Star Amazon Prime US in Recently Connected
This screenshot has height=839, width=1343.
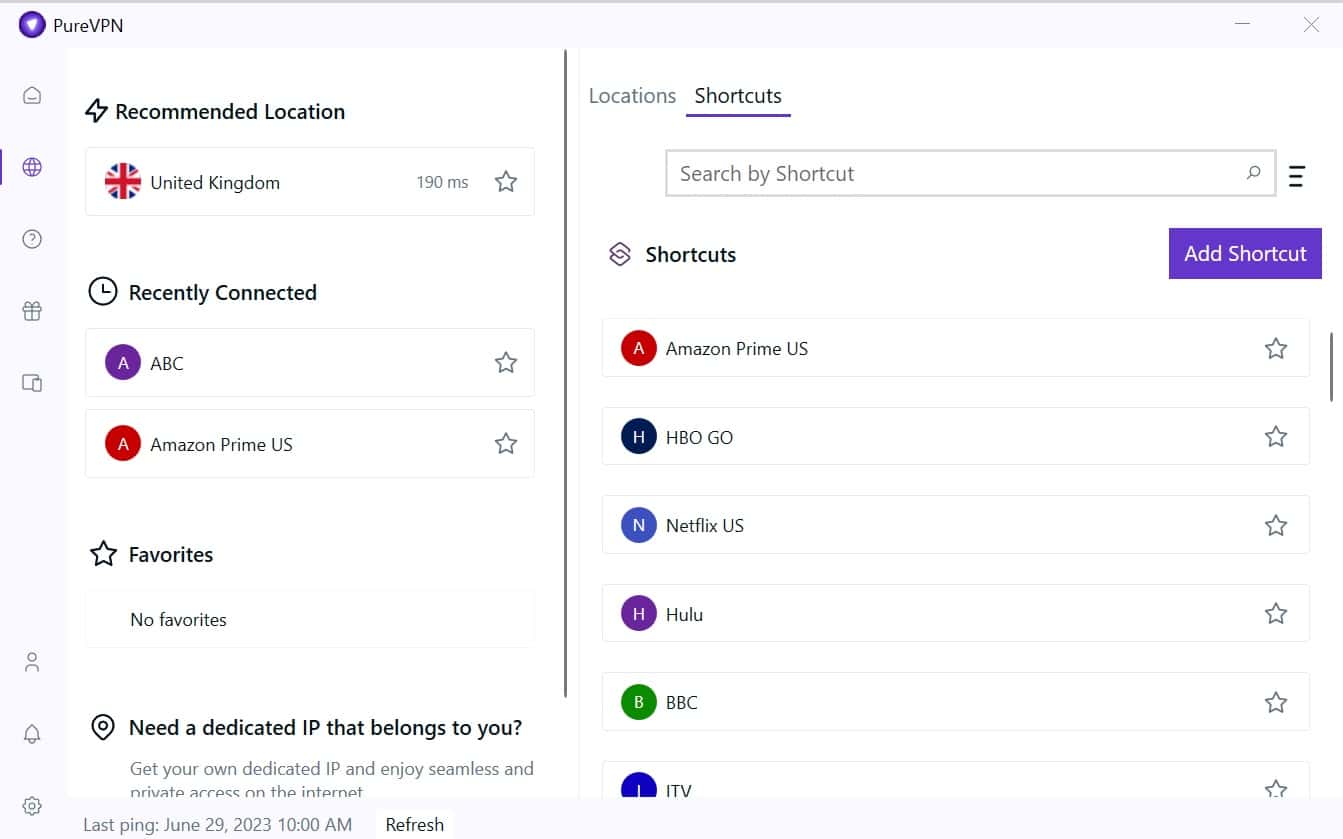coord(506,444)
